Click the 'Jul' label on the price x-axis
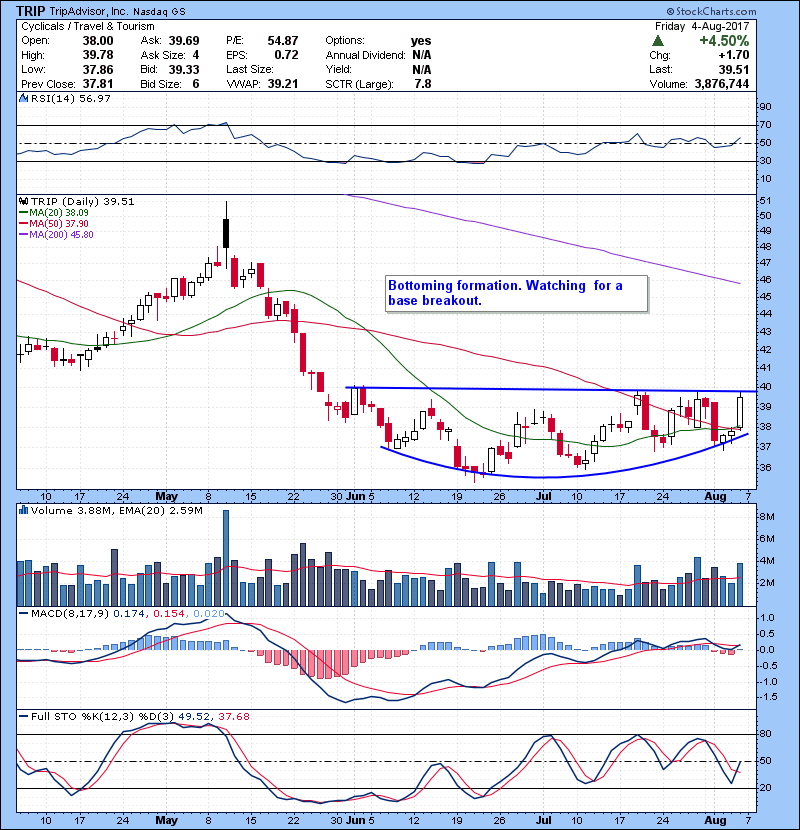 tap(544, 497)
